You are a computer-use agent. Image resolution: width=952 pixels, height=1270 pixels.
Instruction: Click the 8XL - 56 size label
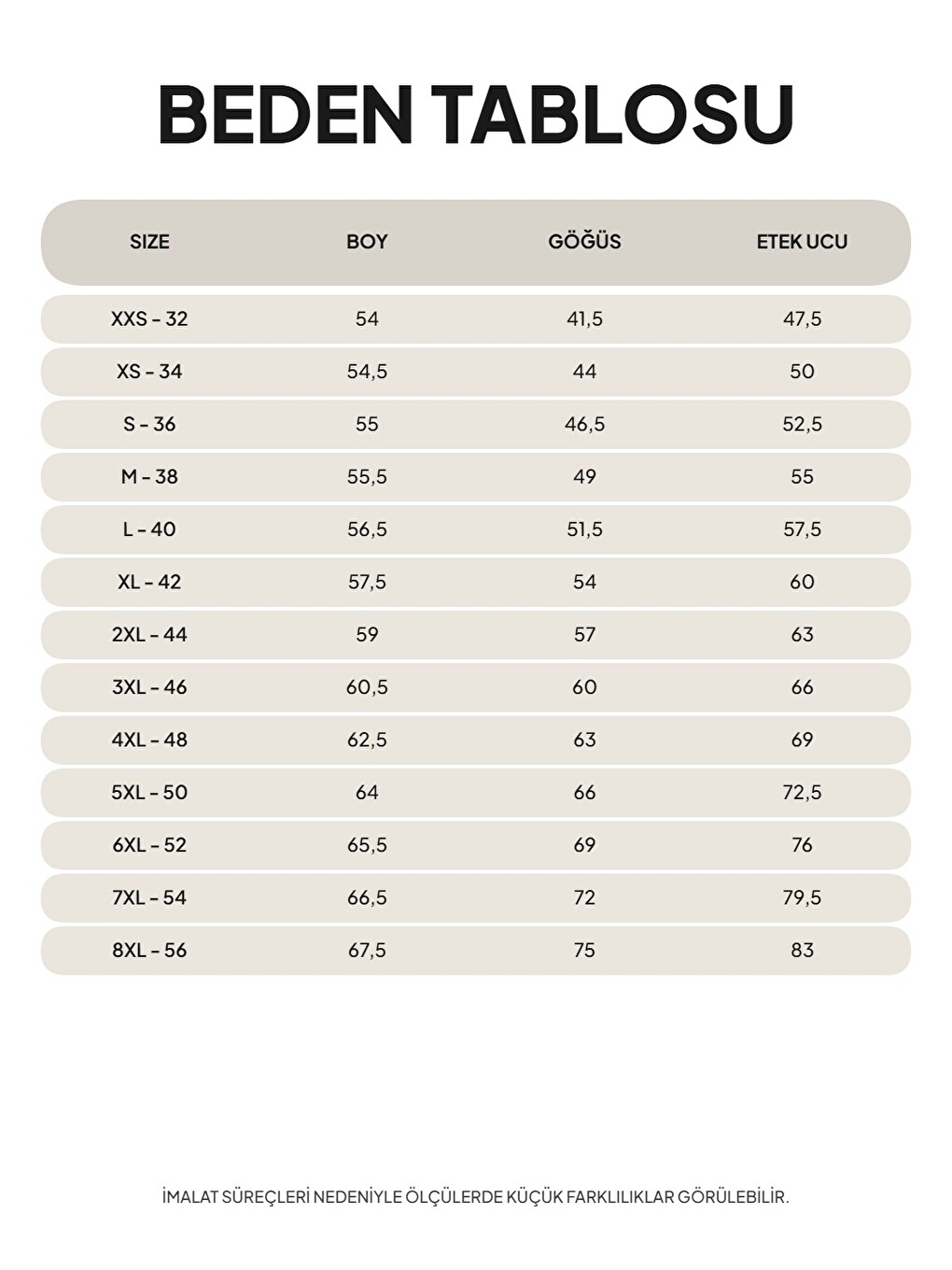click(x=149, y=951)
